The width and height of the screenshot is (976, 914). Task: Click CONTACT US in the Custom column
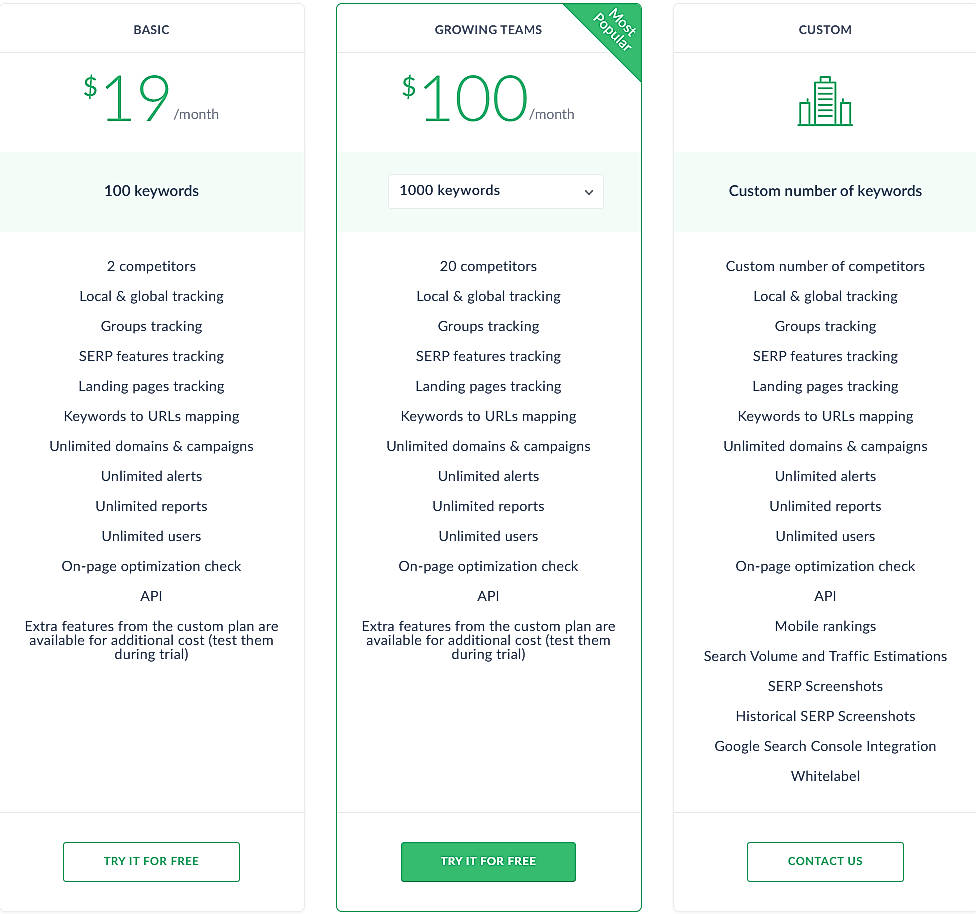[x=824, y=861]
